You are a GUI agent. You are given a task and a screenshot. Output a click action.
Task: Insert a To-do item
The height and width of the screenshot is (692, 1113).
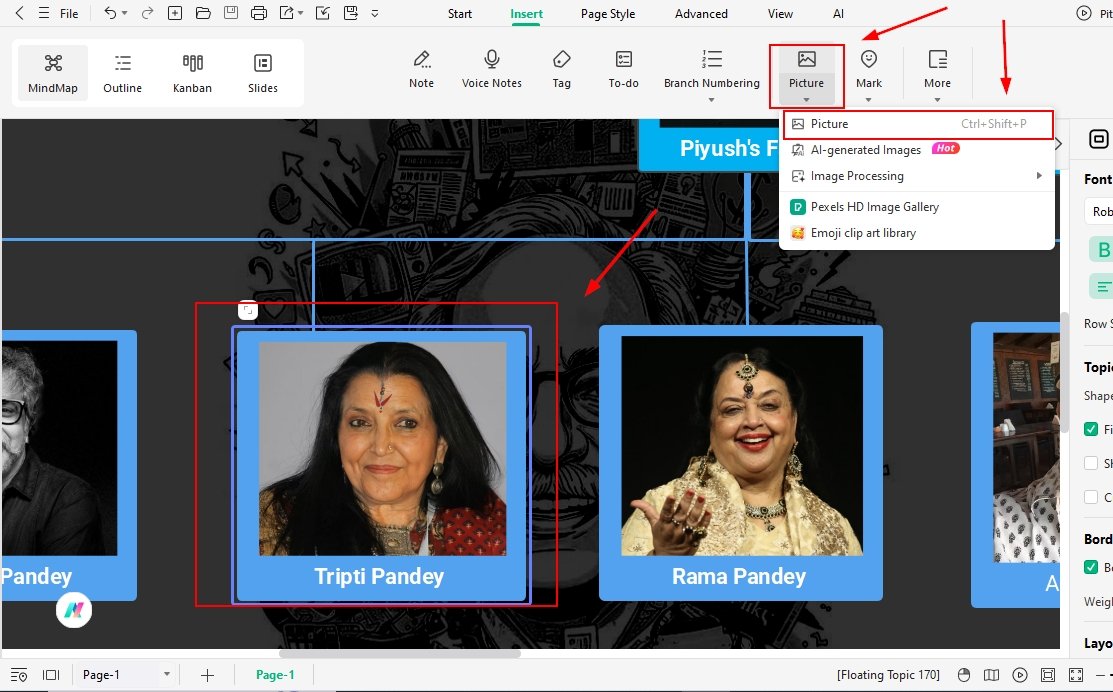(623, 69)
